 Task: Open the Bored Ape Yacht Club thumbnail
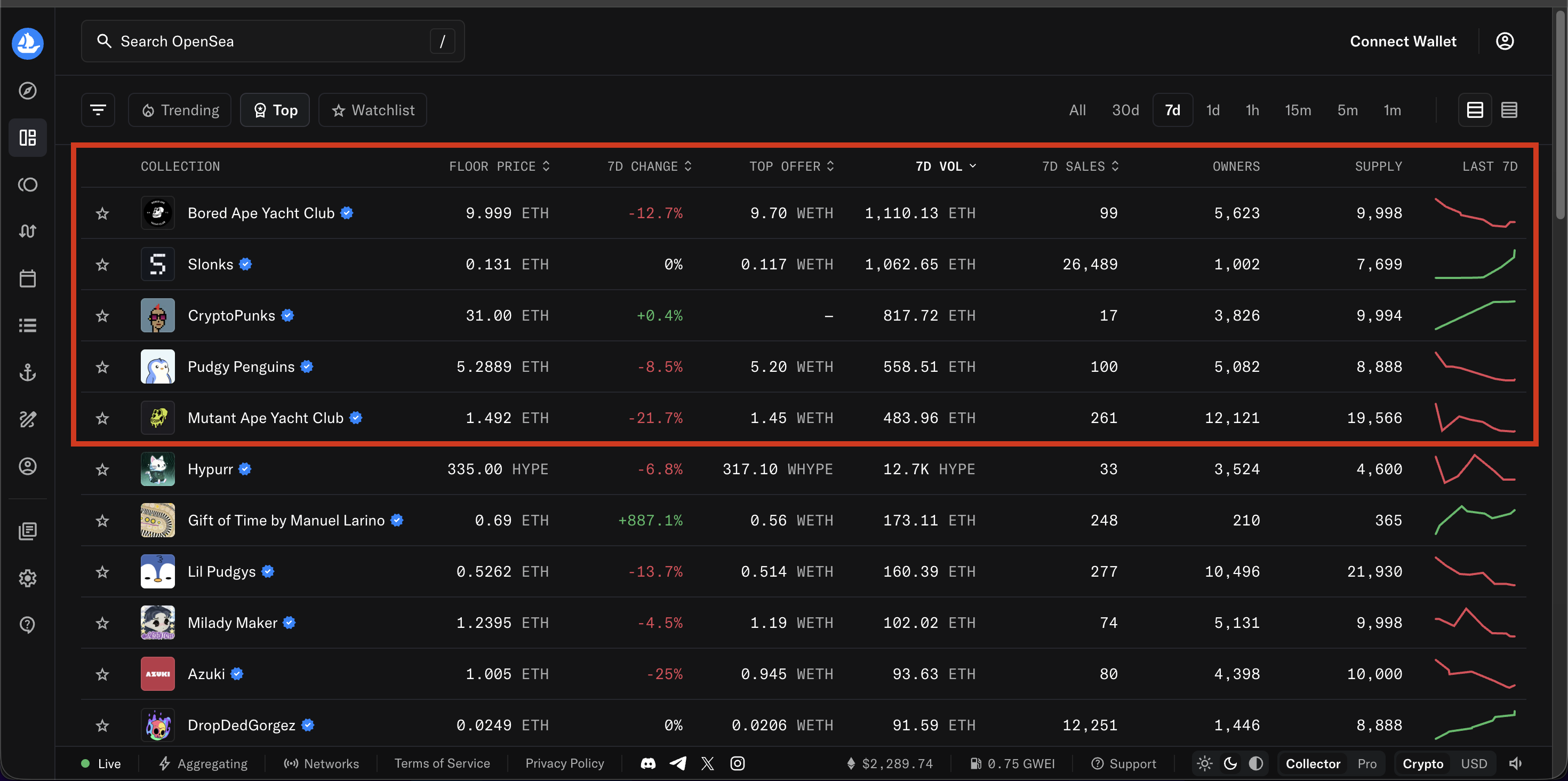point(158,213)
